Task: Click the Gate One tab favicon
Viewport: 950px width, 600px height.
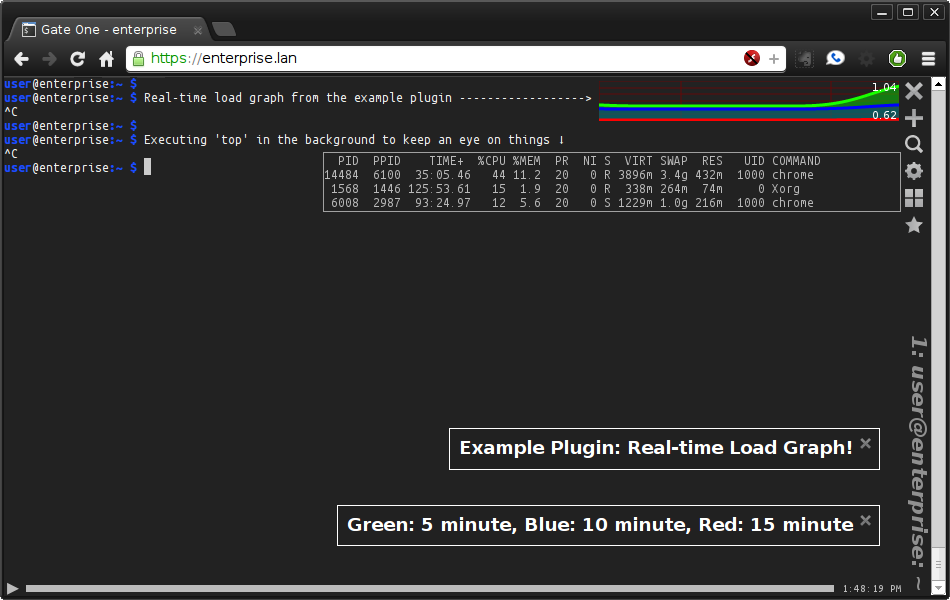Action: (28, 30)
